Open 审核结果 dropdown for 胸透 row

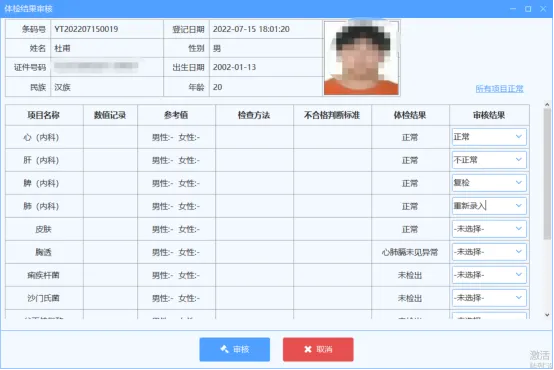coord(489,252)
